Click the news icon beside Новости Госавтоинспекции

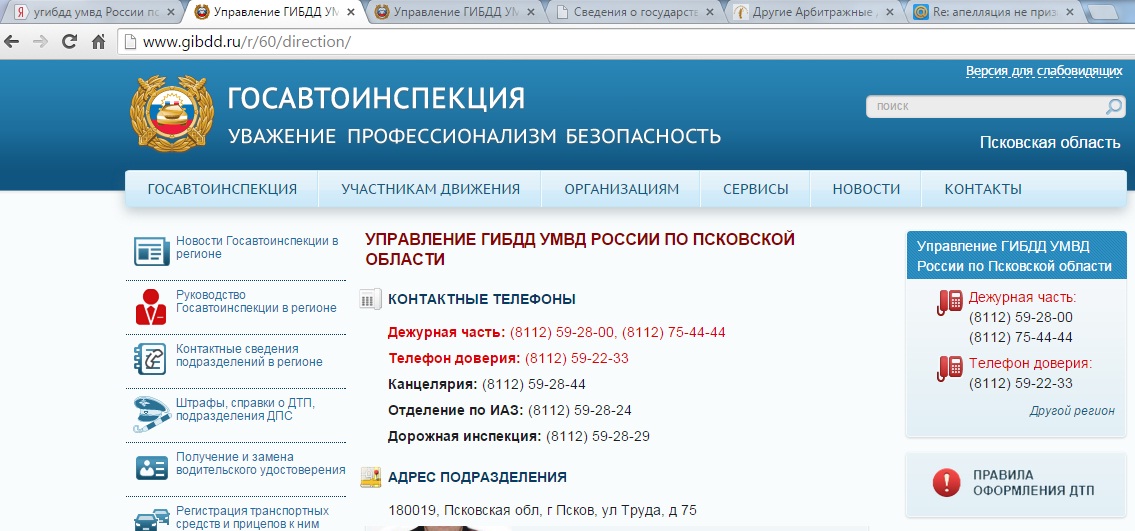(x=151, y=250)
